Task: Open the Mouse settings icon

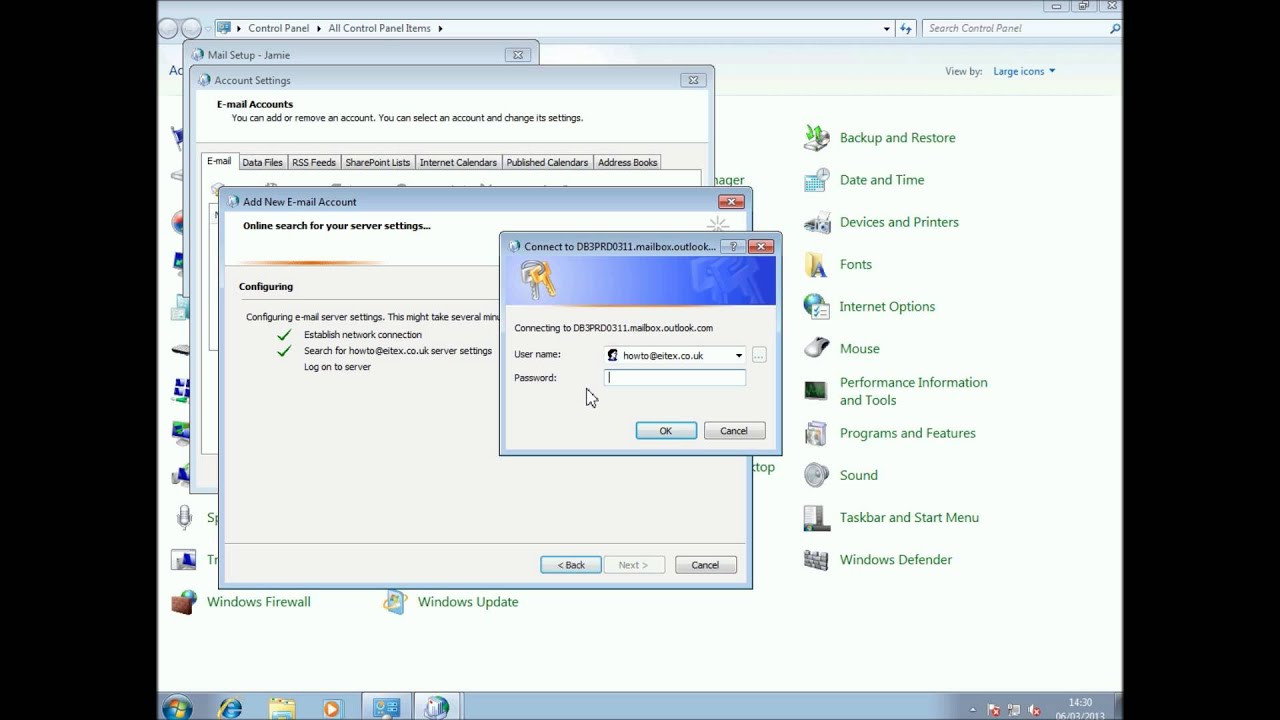Action: (x=816, y=348)
